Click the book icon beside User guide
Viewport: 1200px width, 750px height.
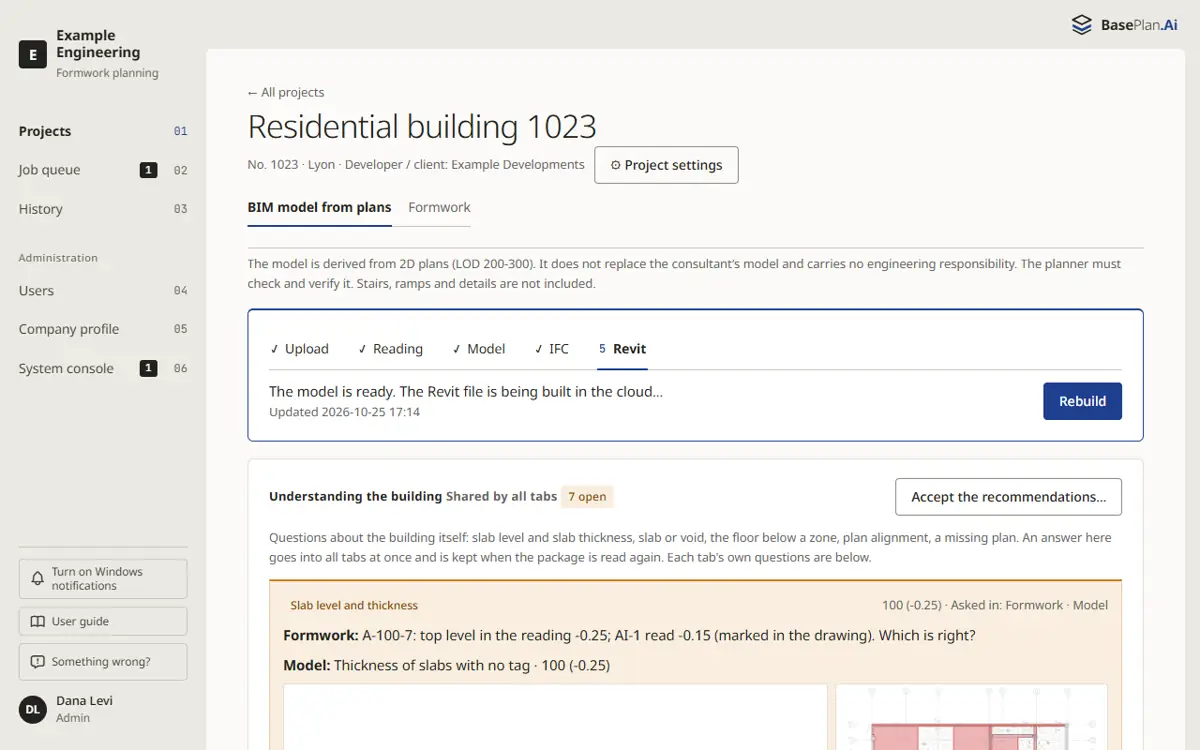click(38, 621)
